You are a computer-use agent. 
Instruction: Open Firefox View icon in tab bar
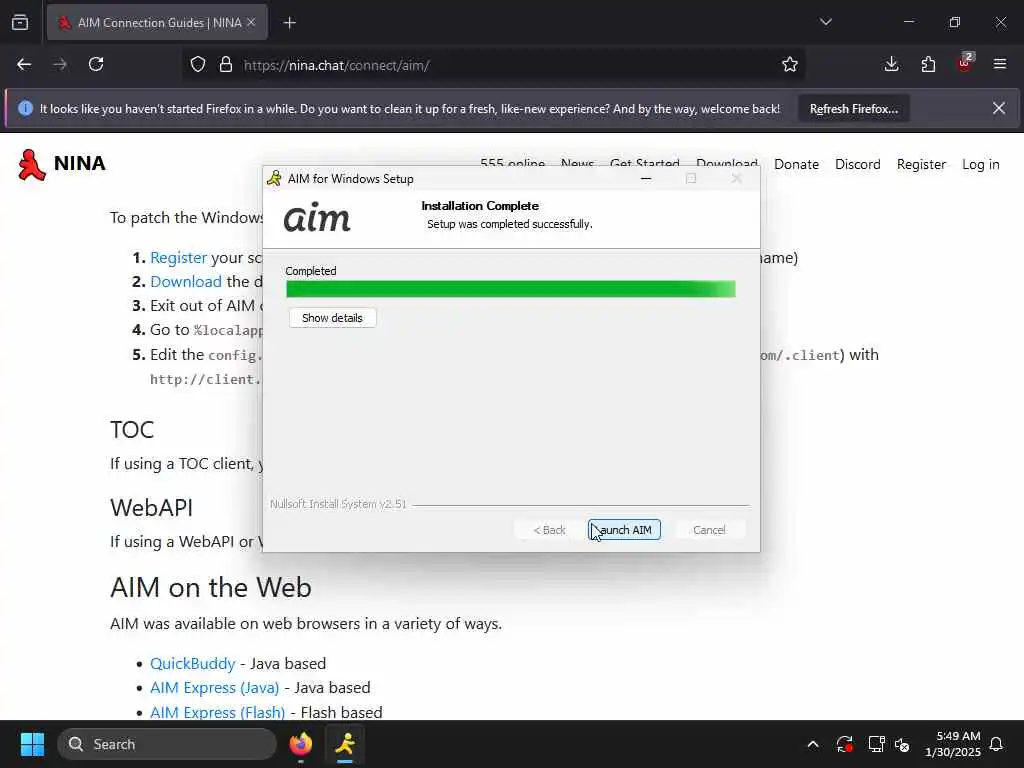(x=20, y=23)
